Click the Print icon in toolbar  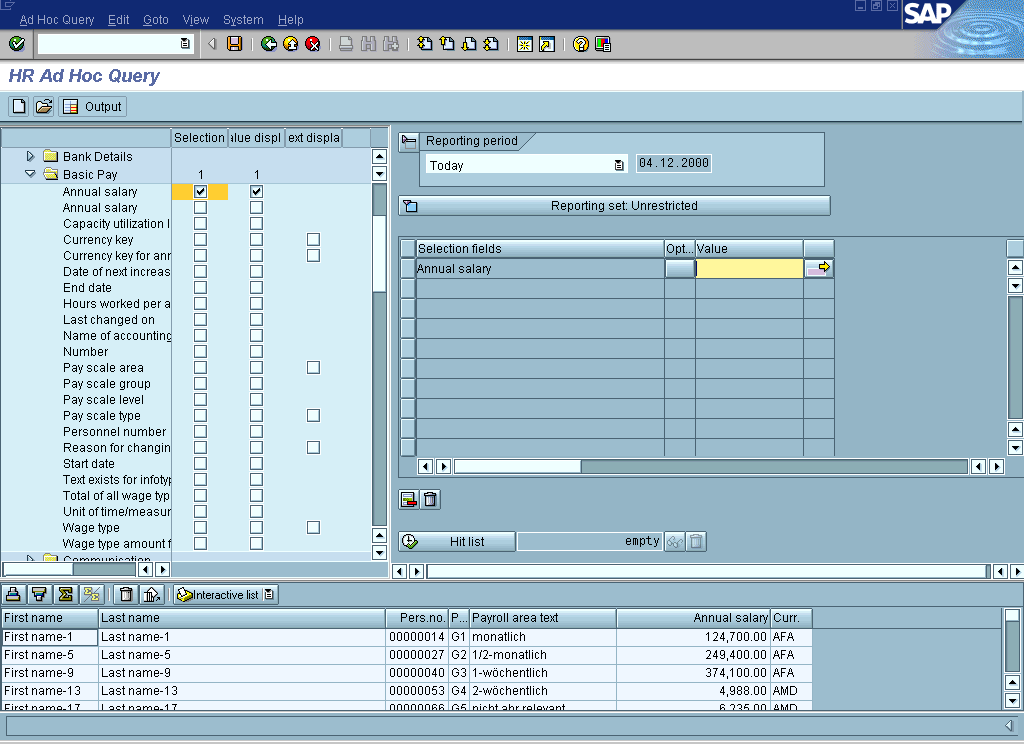(346, 44)
